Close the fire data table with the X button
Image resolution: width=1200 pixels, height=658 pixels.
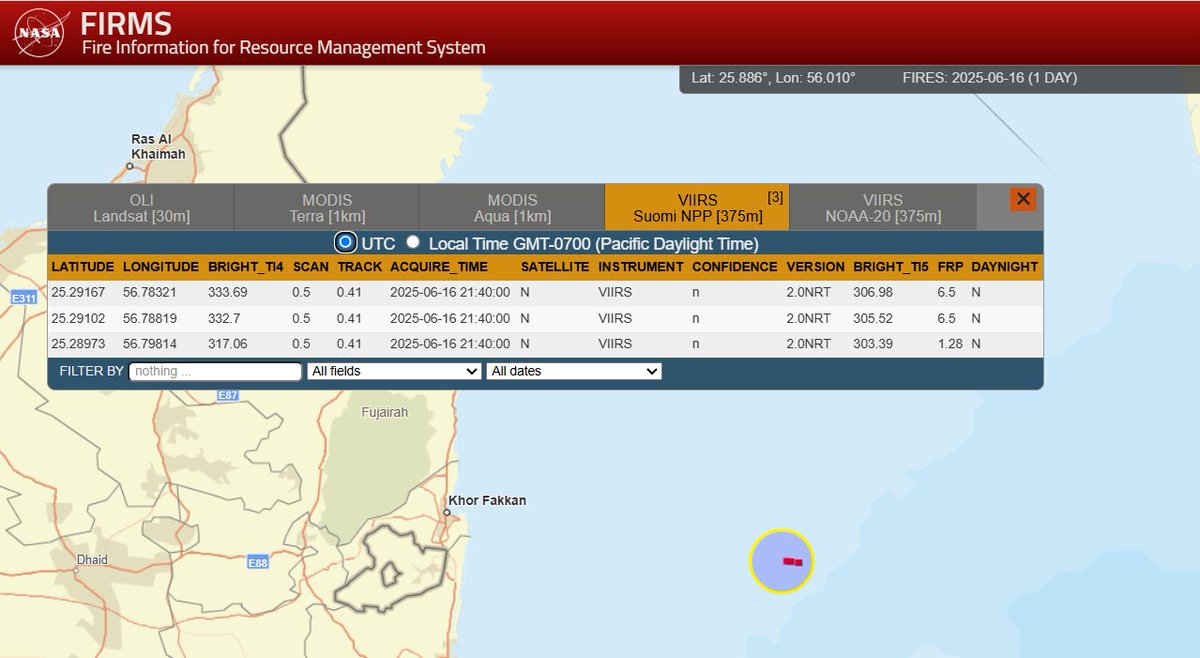pos(1022,199)
